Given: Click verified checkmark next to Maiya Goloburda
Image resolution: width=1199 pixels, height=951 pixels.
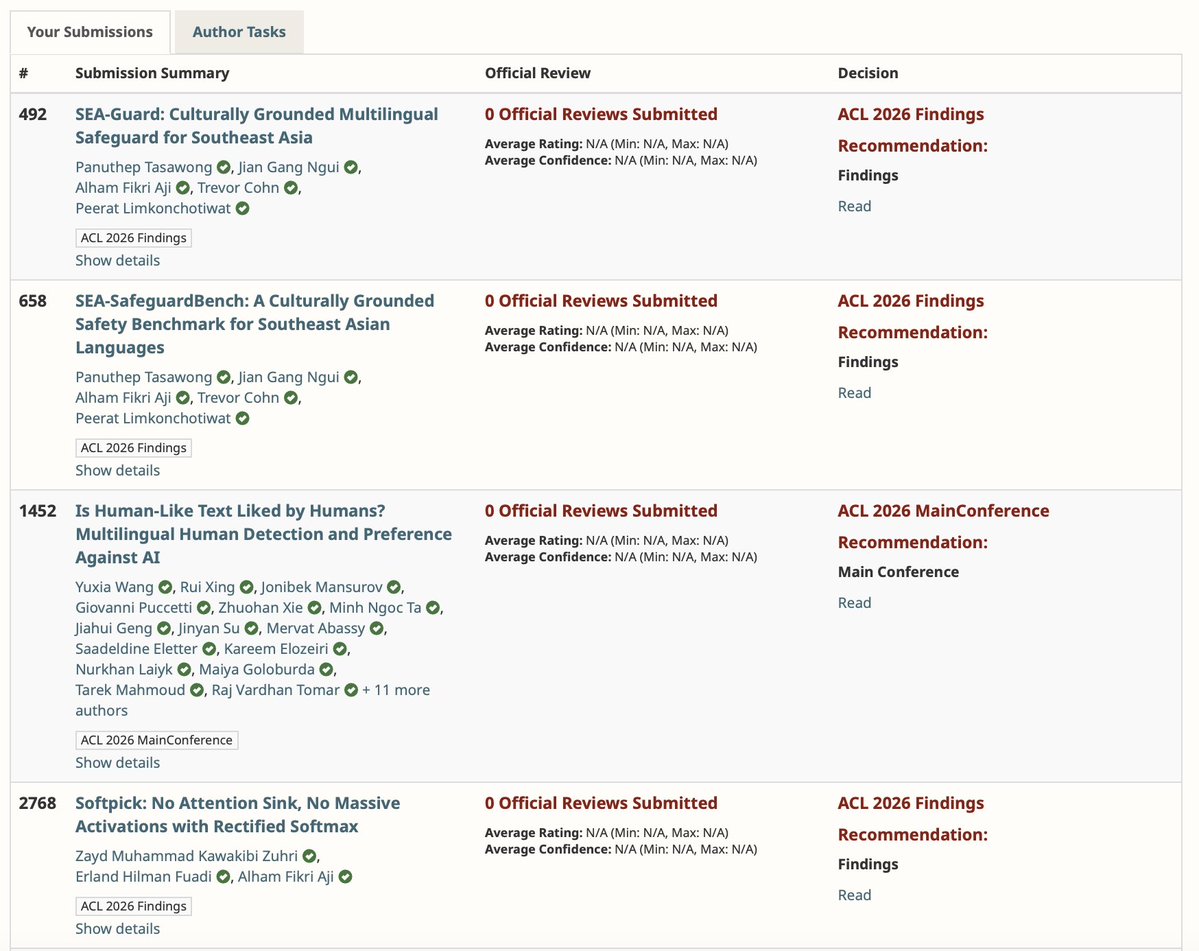Looking at the screenshot, I should (326, 670).
